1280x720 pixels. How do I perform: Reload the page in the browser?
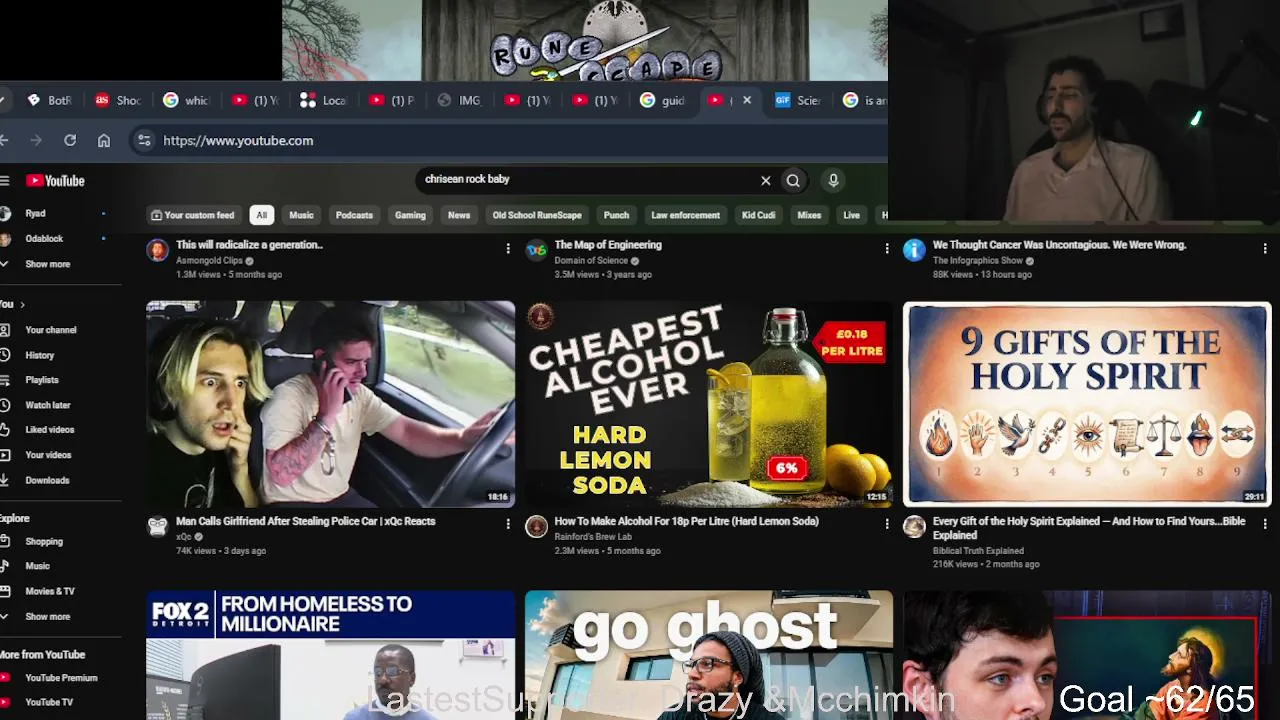[70, 141]
